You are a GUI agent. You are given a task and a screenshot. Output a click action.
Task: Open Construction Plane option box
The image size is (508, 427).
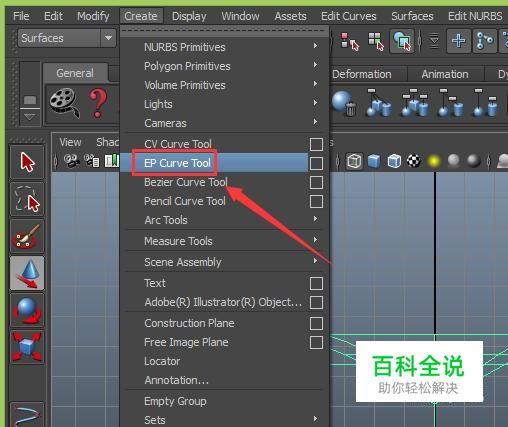[x=316, y=323]
